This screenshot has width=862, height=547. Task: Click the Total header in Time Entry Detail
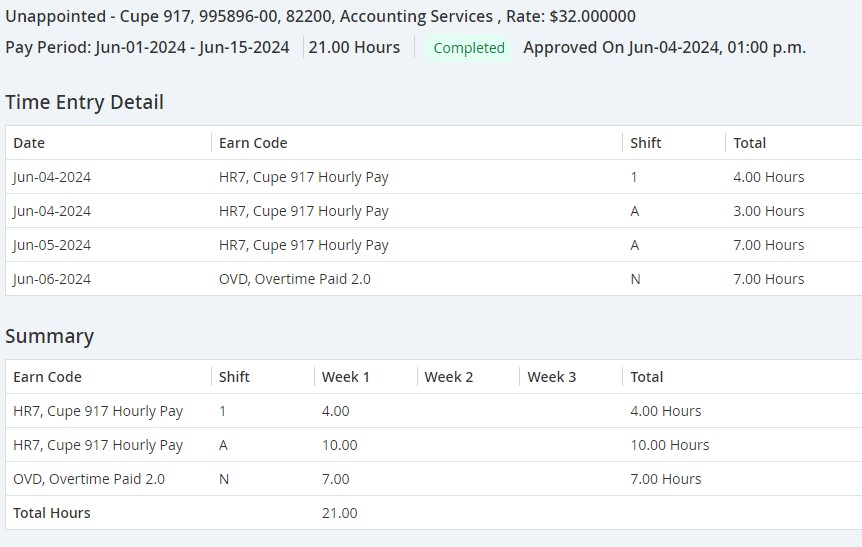pyautogui.click(x=749, y=143)
